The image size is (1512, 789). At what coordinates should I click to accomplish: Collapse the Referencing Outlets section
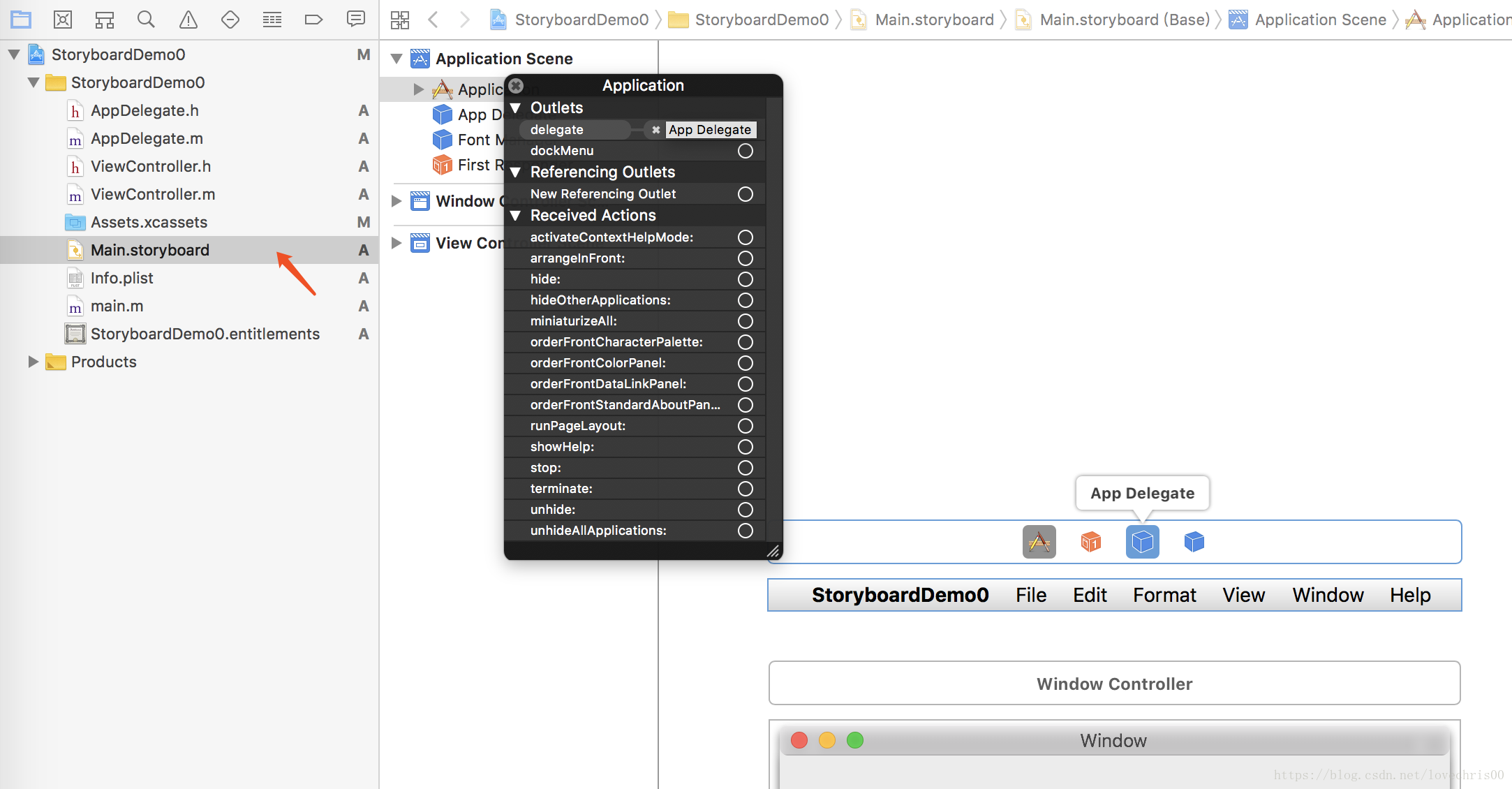click(516, 172)
